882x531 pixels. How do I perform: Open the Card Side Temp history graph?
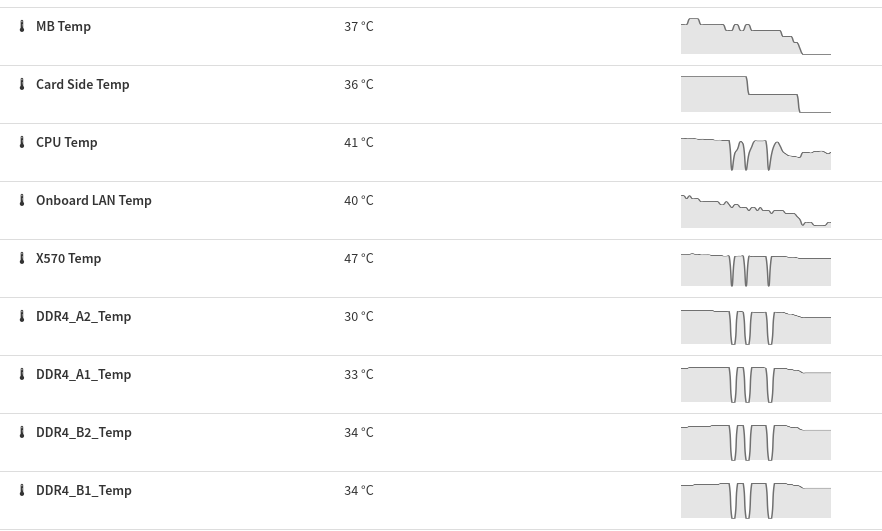tap(755, 94)
